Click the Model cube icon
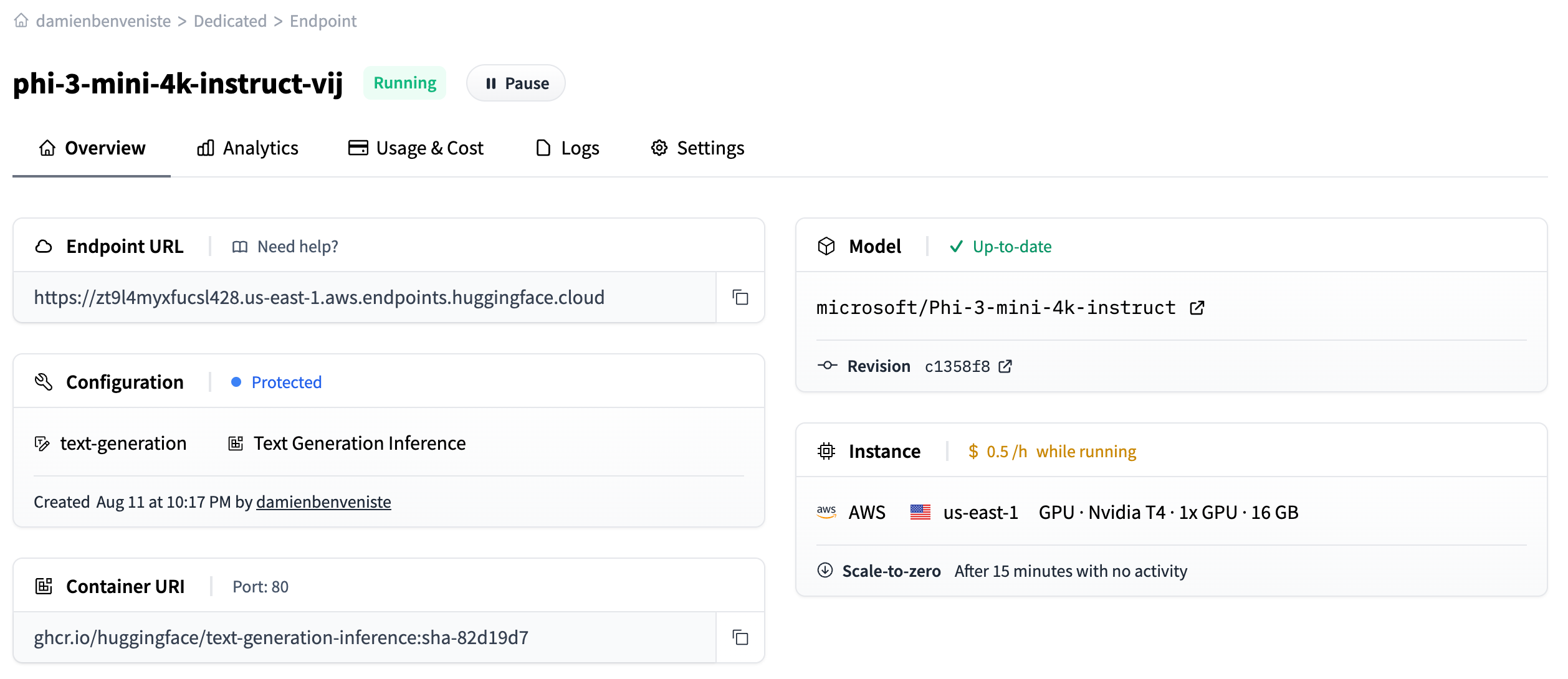The image size is (1568, 679). tap(827, 245)
